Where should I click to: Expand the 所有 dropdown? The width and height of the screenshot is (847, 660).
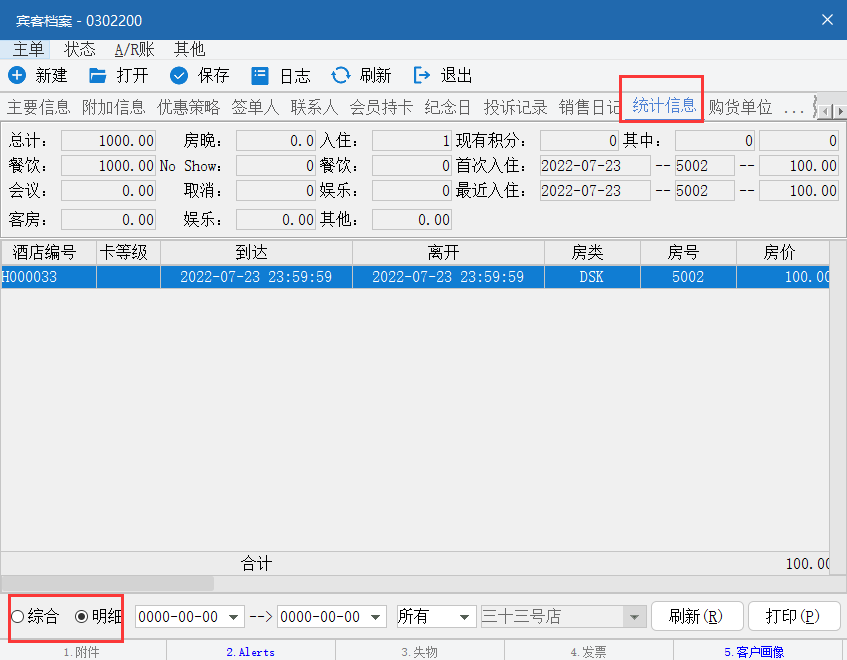(x=464, y=617)
